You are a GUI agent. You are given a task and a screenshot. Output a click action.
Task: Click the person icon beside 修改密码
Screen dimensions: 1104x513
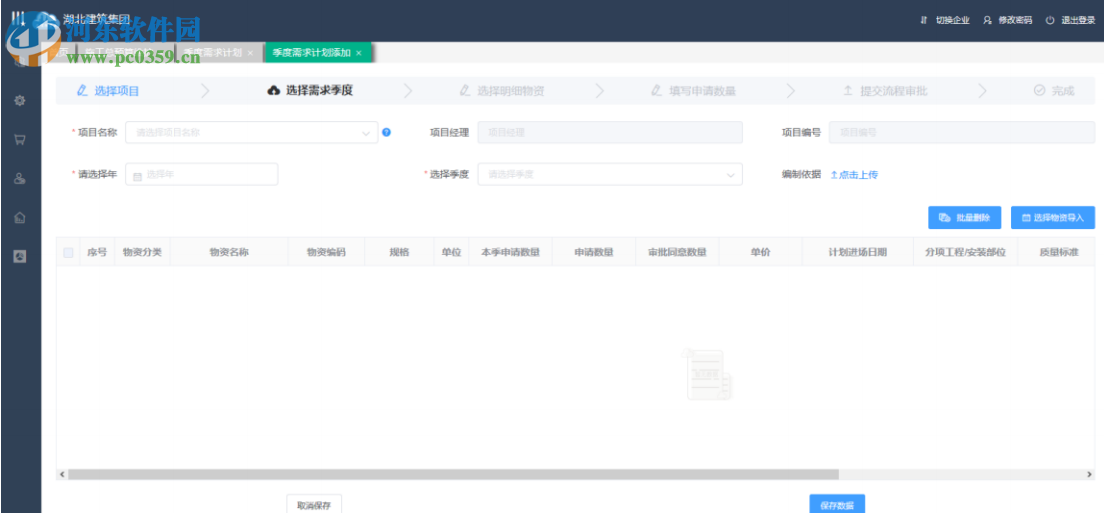coord(988,20)
